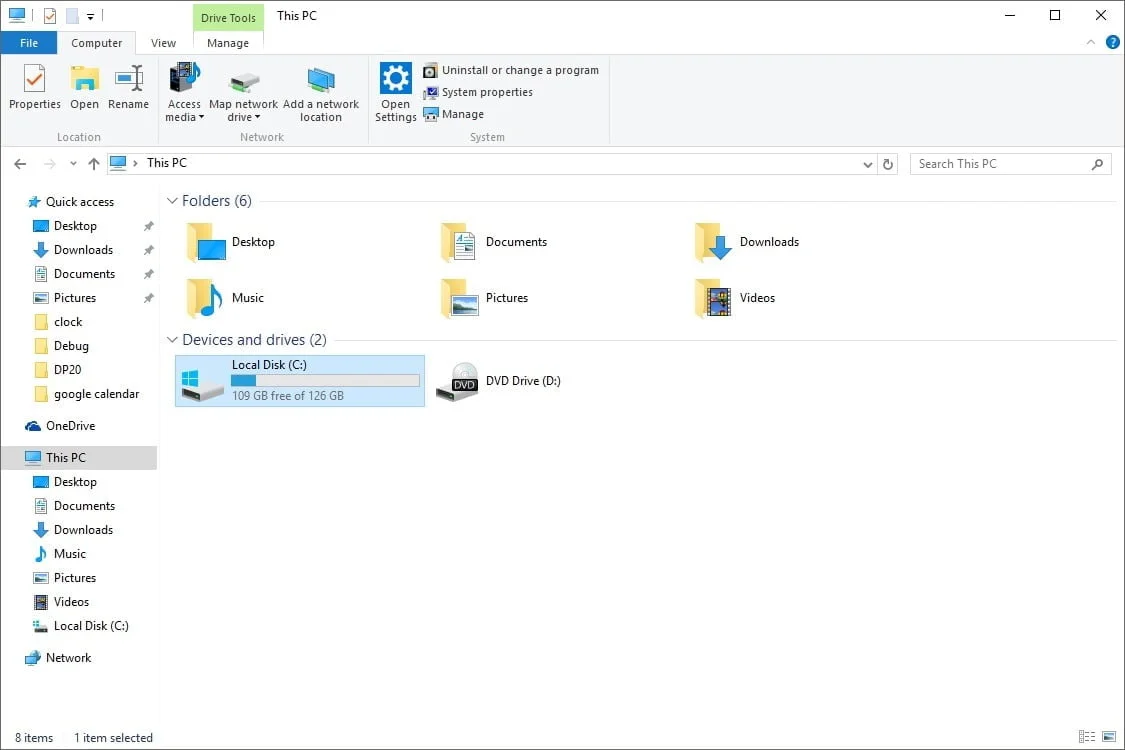
Task: Switch to details view in the status bar
Action: click(1086, 737)
